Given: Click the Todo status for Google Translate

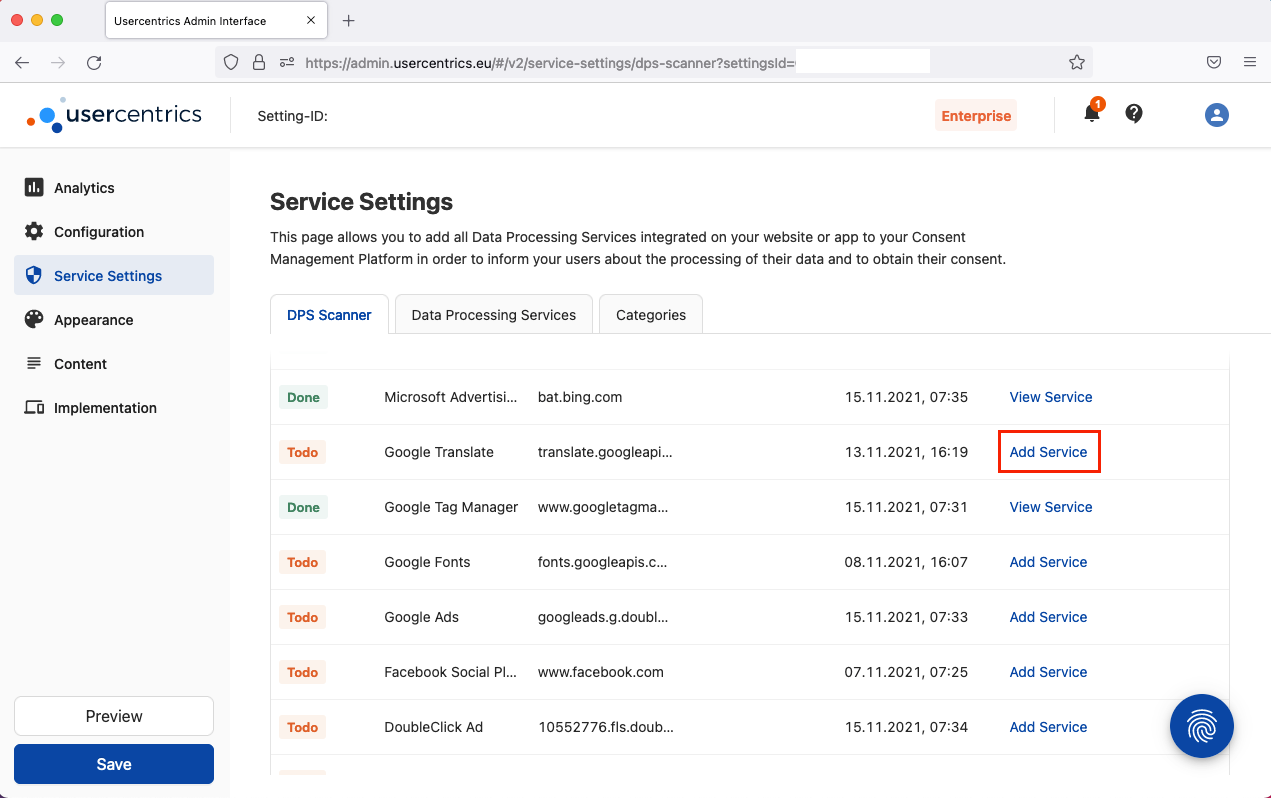Looking at the screenshot, I should coord(302,452).
